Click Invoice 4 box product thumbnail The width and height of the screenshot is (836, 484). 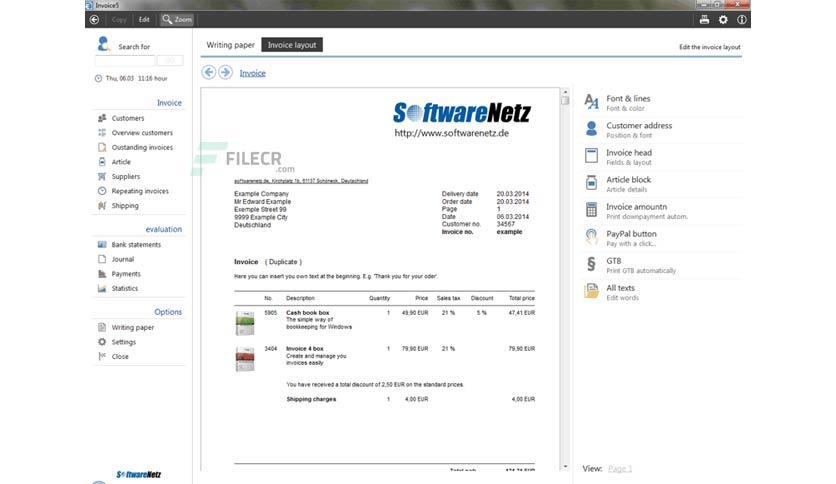click(245, 358)
